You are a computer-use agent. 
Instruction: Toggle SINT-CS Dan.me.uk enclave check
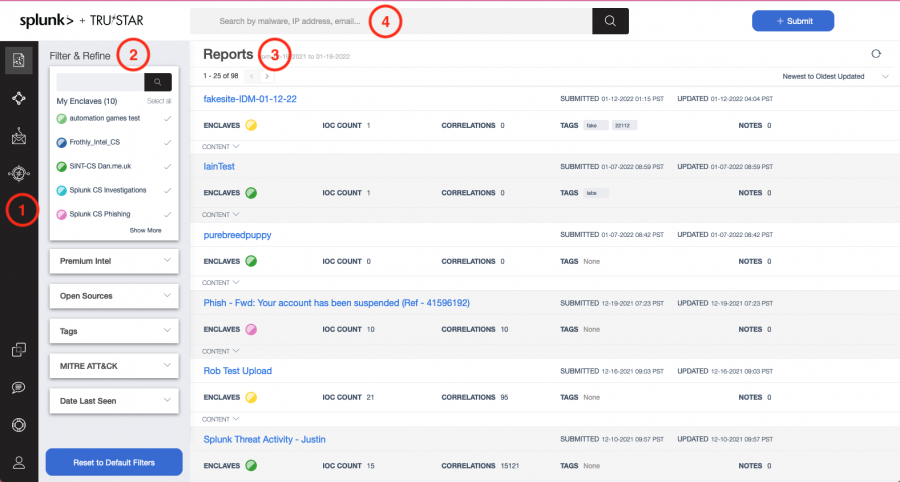[x=167, y=166]
